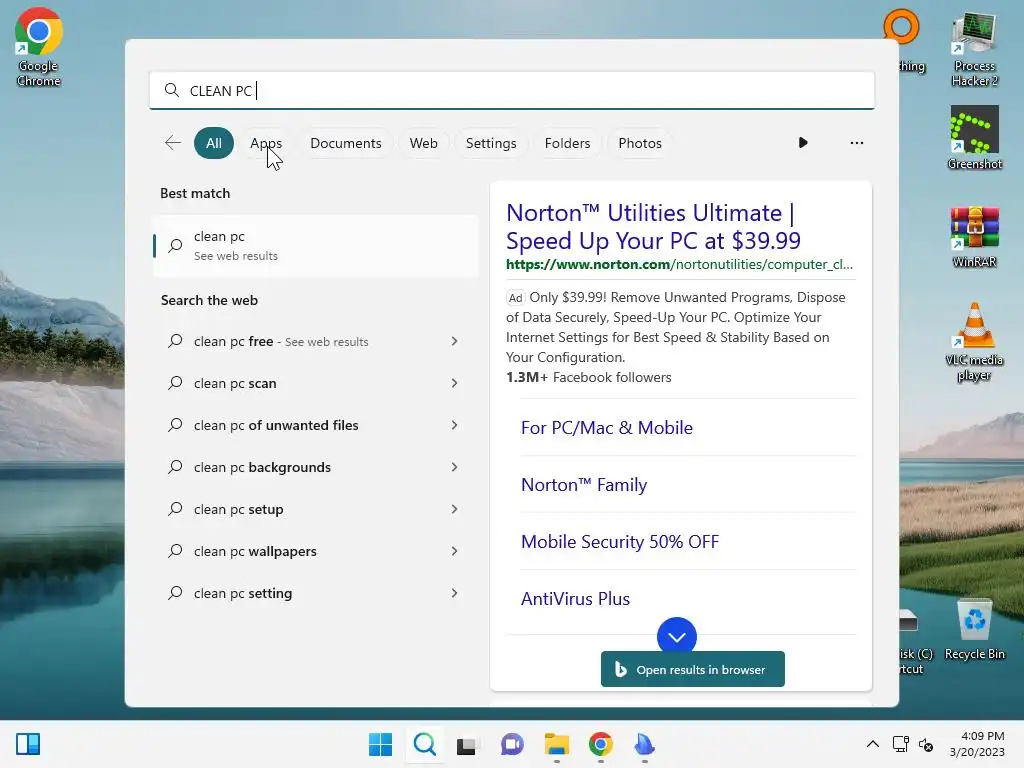Click the magnifier icon in search box
The image size is (1024, 768).
[172, 90]
